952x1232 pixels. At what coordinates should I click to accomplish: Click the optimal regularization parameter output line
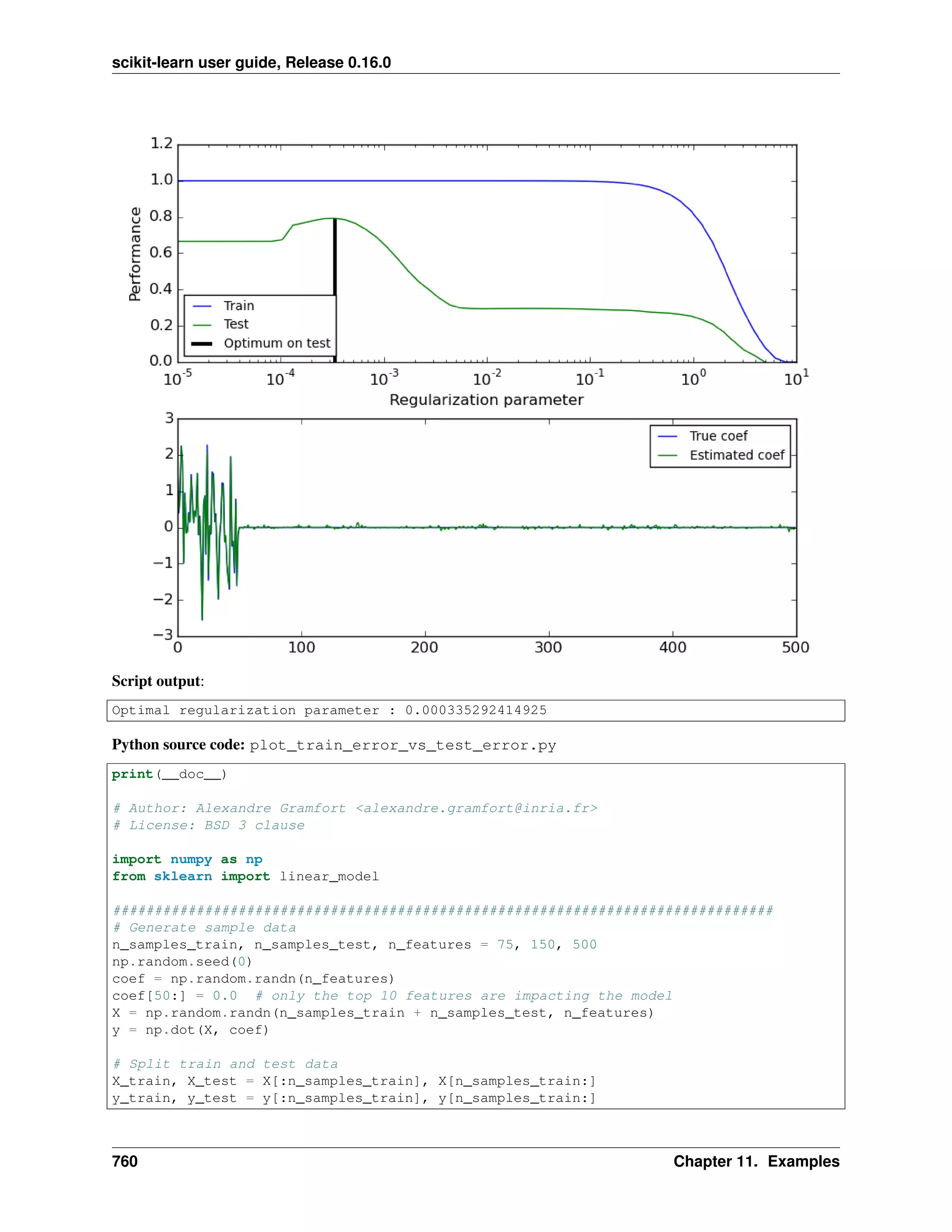pyautogui.click(x=330, y=710)
